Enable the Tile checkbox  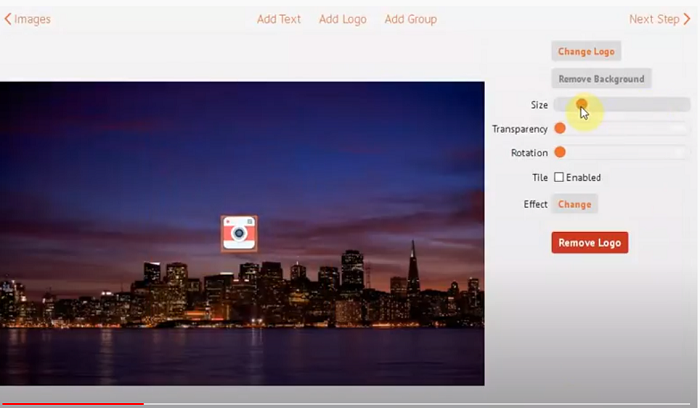point(559,177)
